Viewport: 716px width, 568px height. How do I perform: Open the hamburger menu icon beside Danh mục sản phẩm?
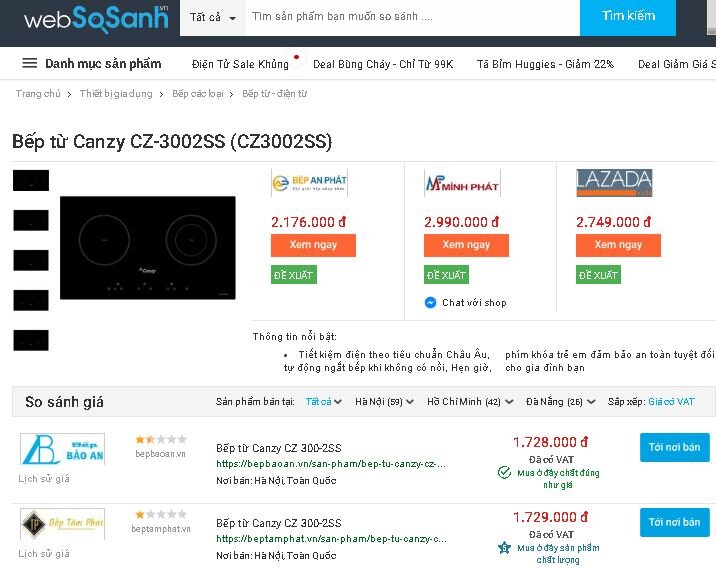pyautogui.click(x=30, y=63)
